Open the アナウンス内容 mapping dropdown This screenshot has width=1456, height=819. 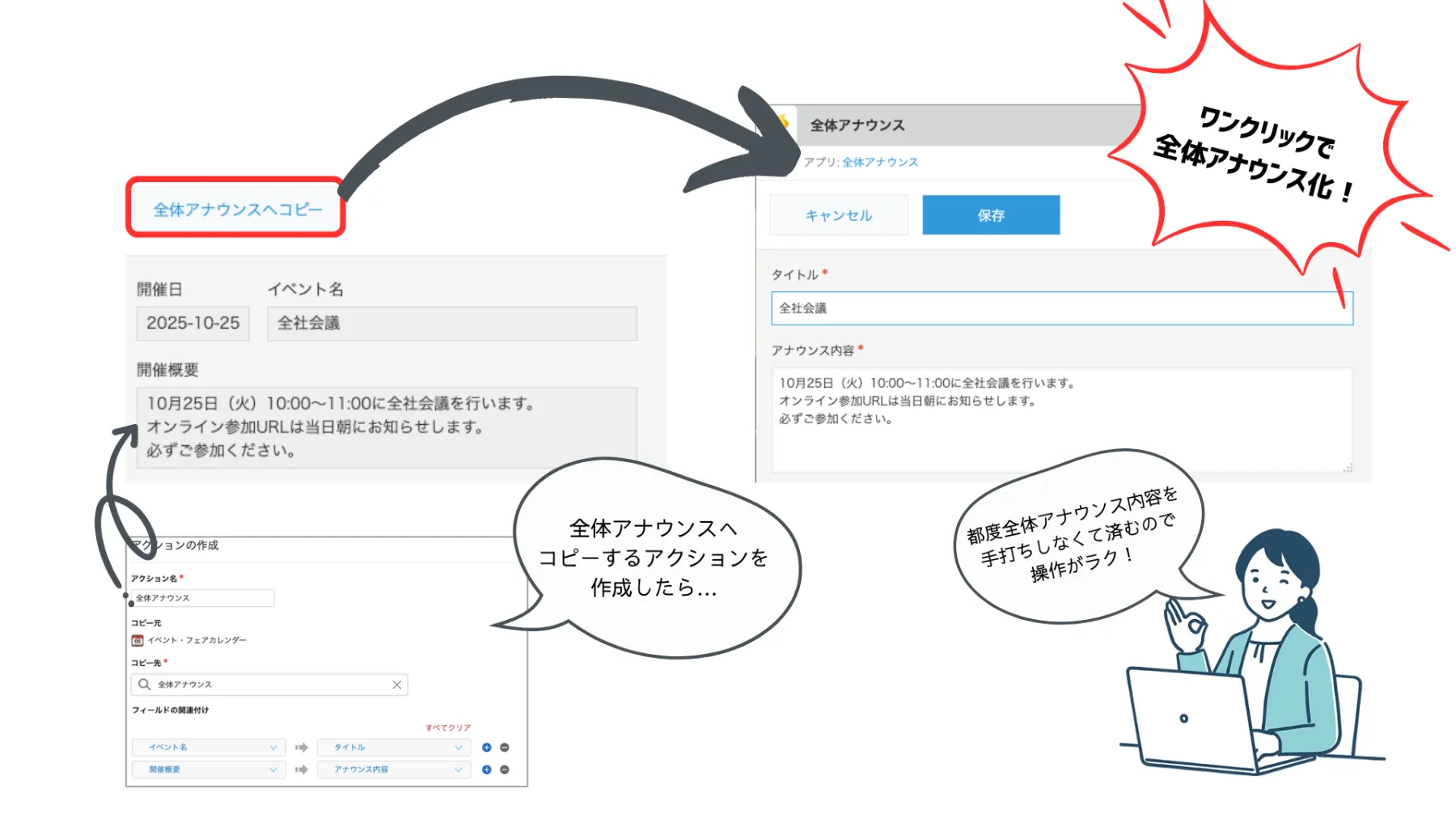[459, 770]
